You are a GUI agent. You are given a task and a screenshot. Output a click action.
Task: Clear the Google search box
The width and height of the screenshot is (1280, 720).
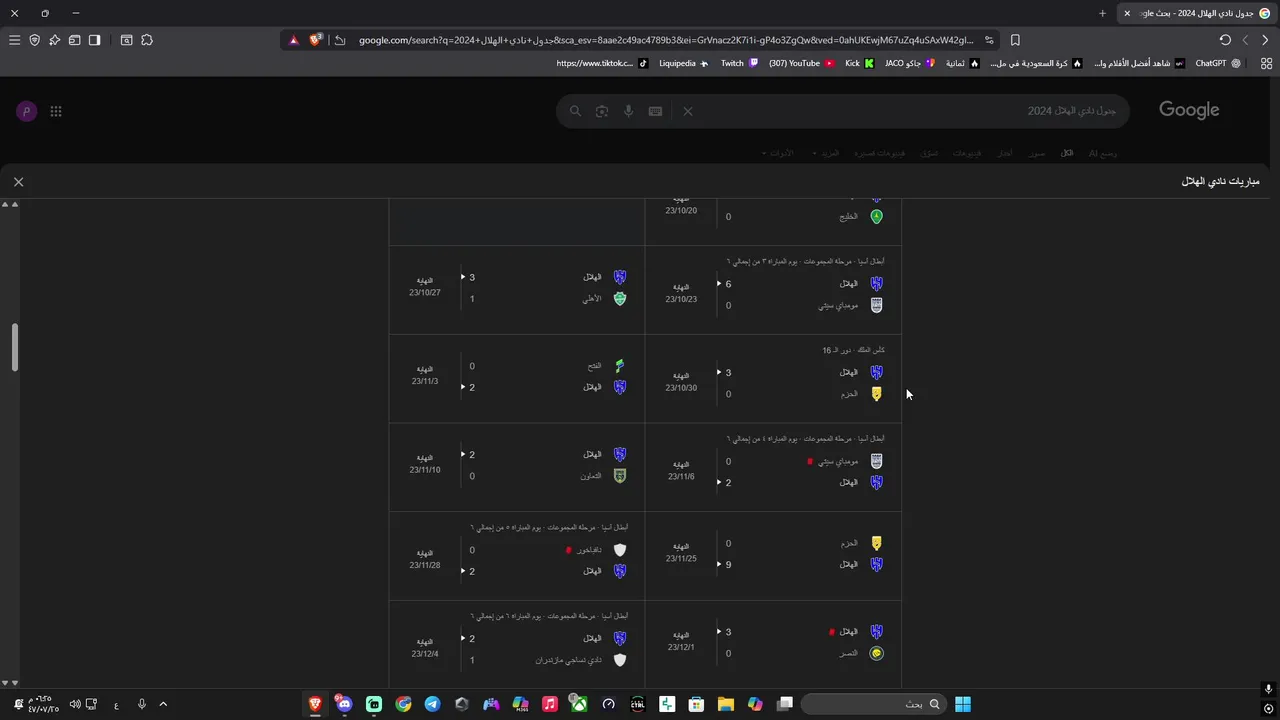688,111
